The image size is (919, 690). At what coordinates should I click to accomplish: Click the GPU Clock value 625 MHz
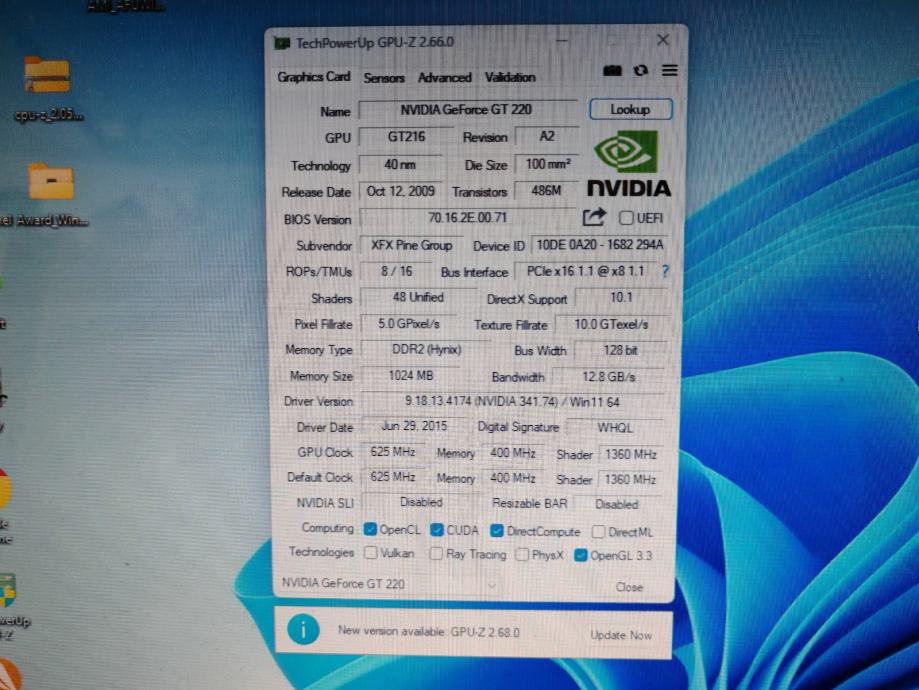tap(393, 452)
